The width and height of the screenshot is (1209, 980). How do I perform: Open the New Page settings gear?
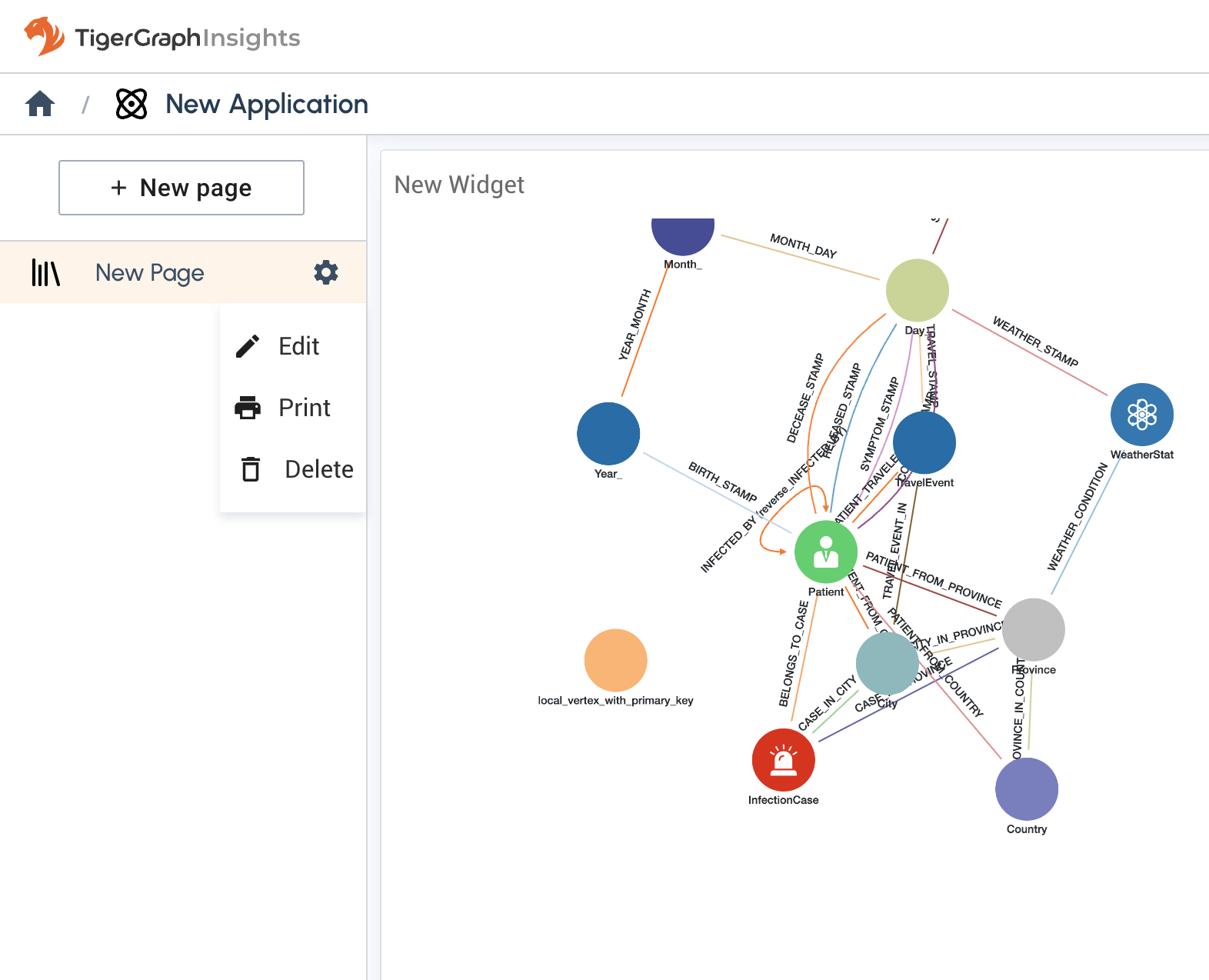326,272
